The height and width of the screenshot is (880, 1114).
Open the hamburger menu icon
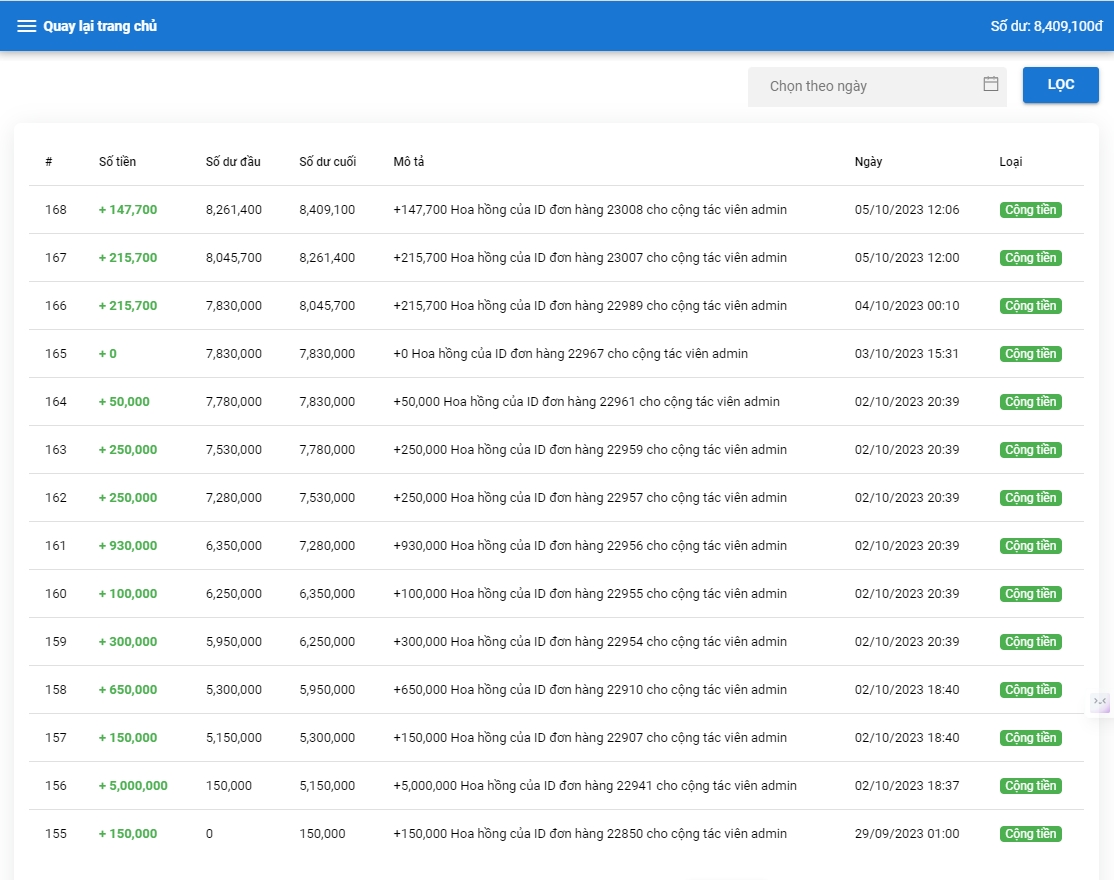tap(27, 26)
